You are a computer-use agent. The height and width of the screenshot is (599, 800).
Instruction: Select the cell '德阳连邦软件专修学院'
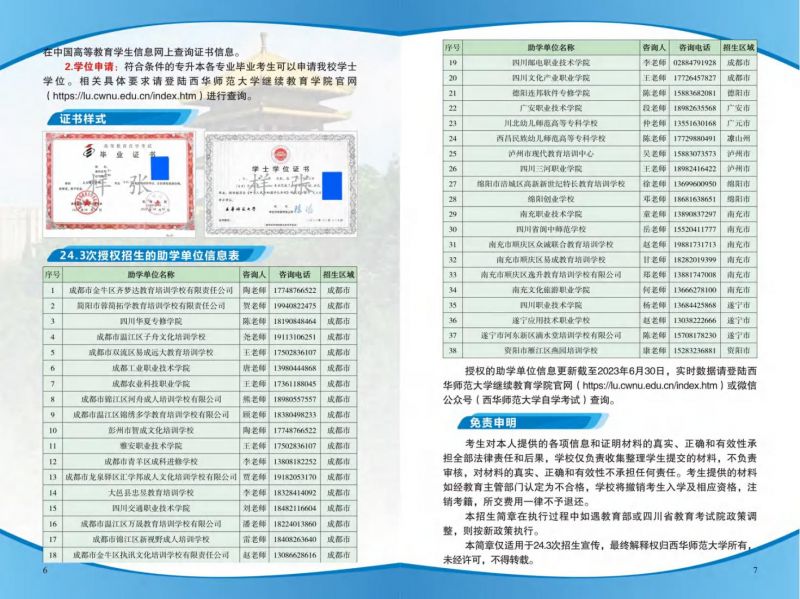tap(551, 93)
